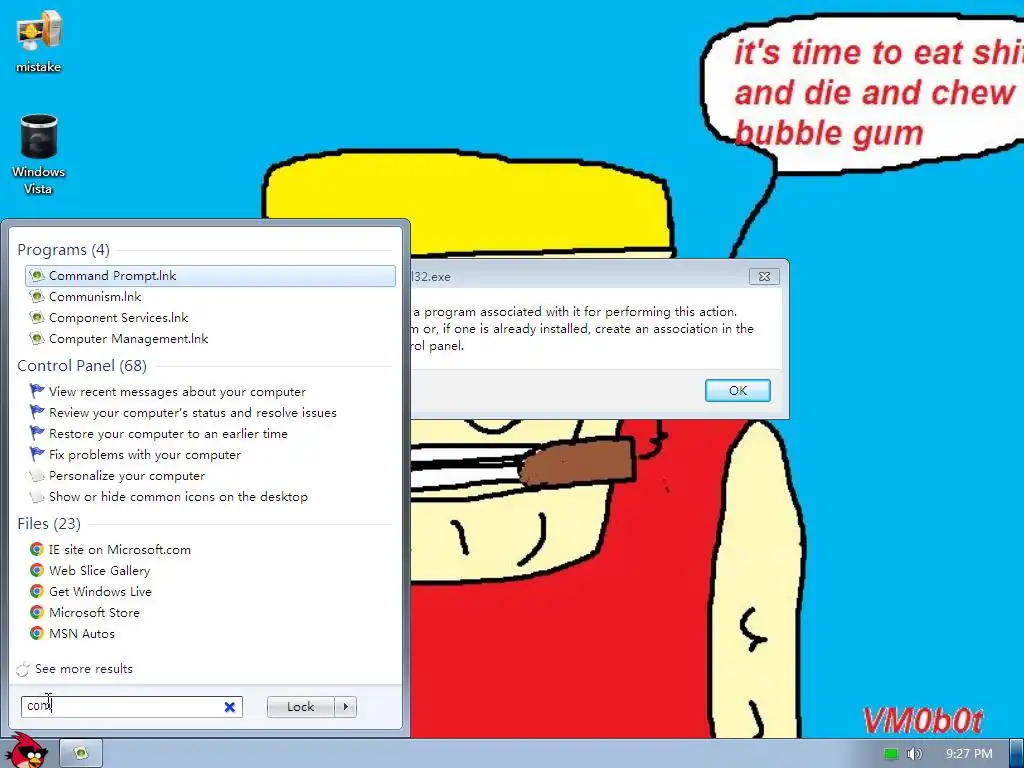Click flag icon beside Restore your computer
This screenshot has height=768, width=1024.
[37, 433]
